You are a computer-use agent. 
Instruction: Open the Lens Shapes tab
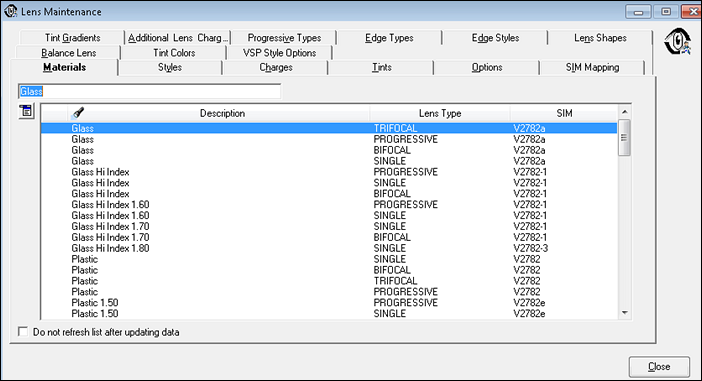pyautogui.click(x=600, y=38)
